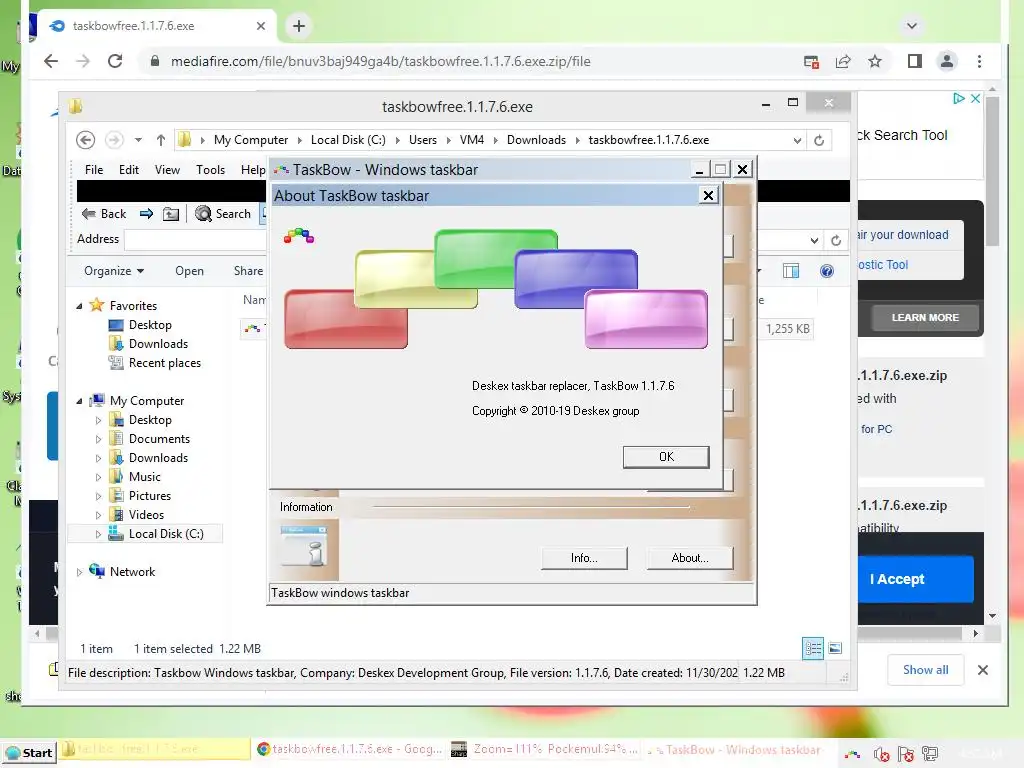
Task: Expand Desktop under My Computer
Action: point(99,420)
